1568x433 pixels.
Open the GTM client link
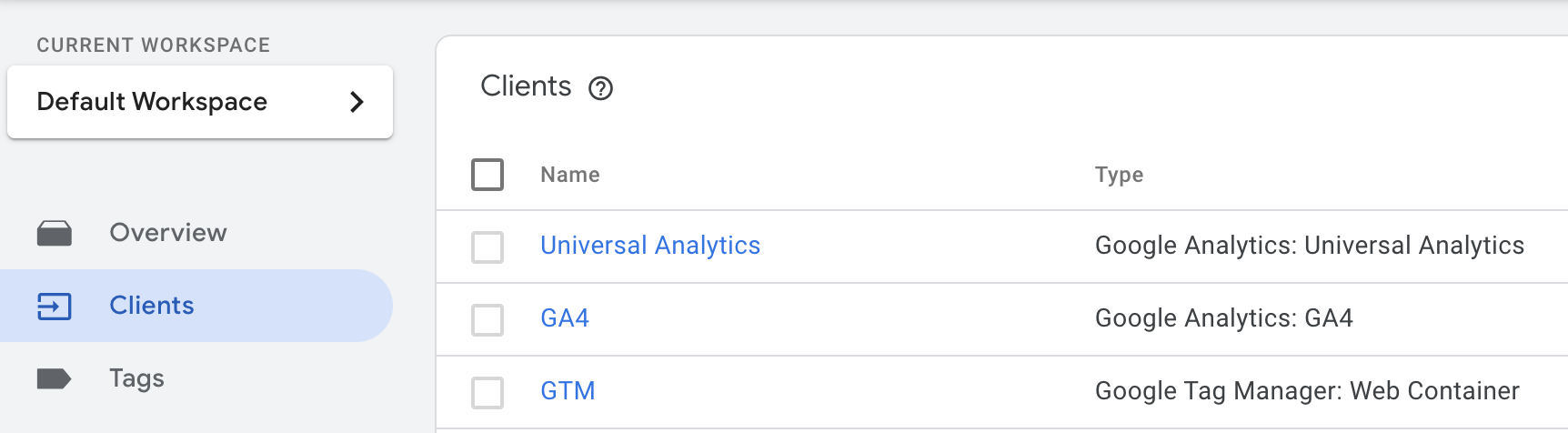(x=568, y=391)
